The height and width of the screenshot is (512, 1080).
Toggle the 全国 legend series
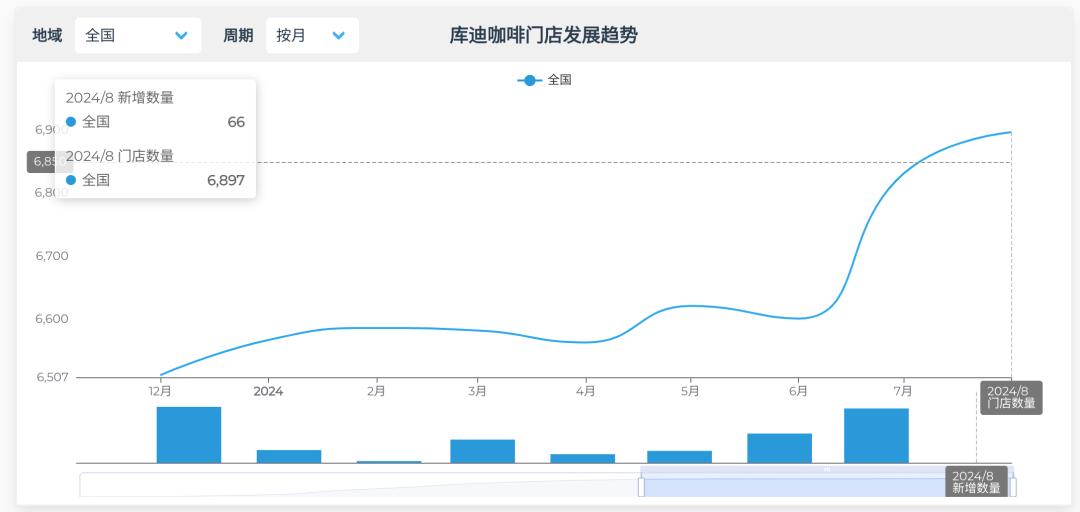[x=545, y=80]
